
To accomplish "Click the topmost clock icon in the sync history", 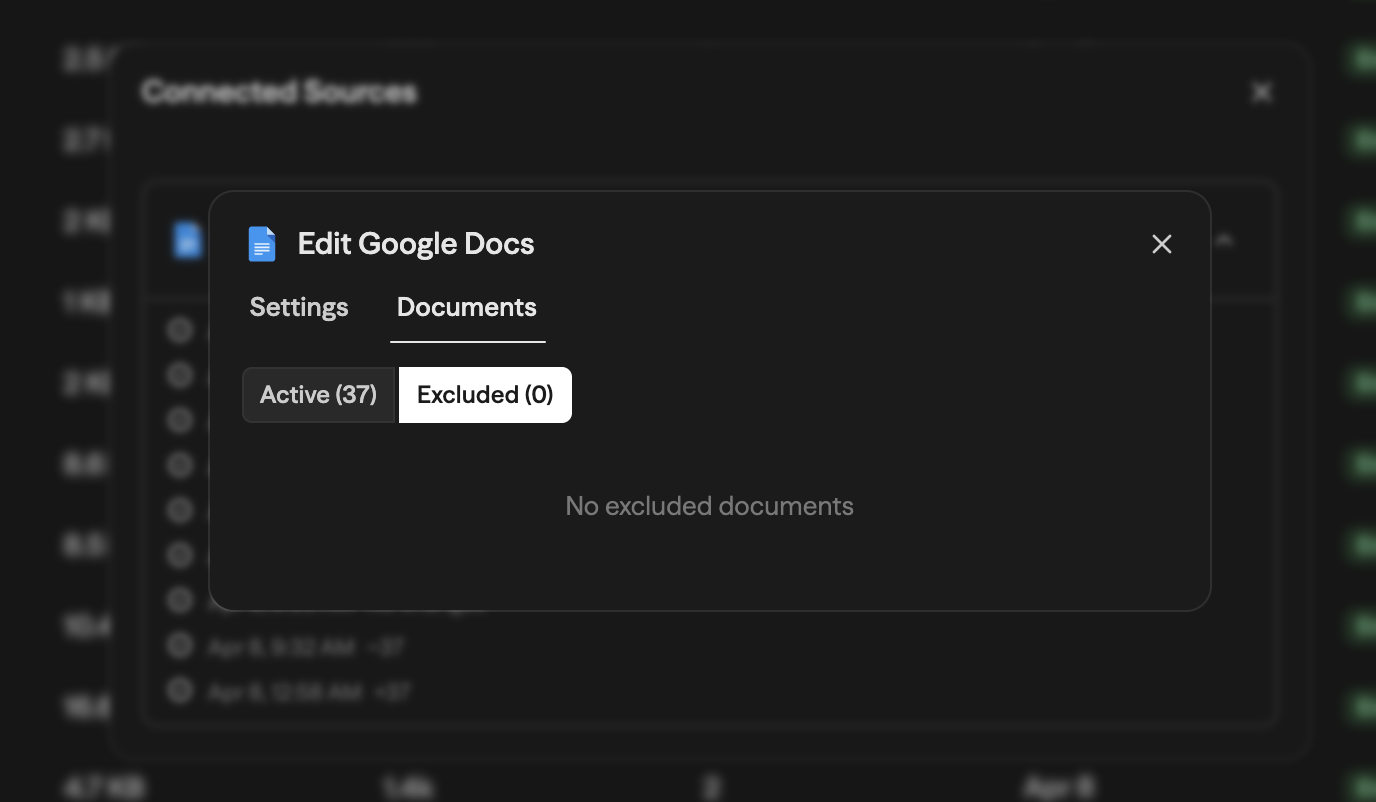I will [180, 330].
